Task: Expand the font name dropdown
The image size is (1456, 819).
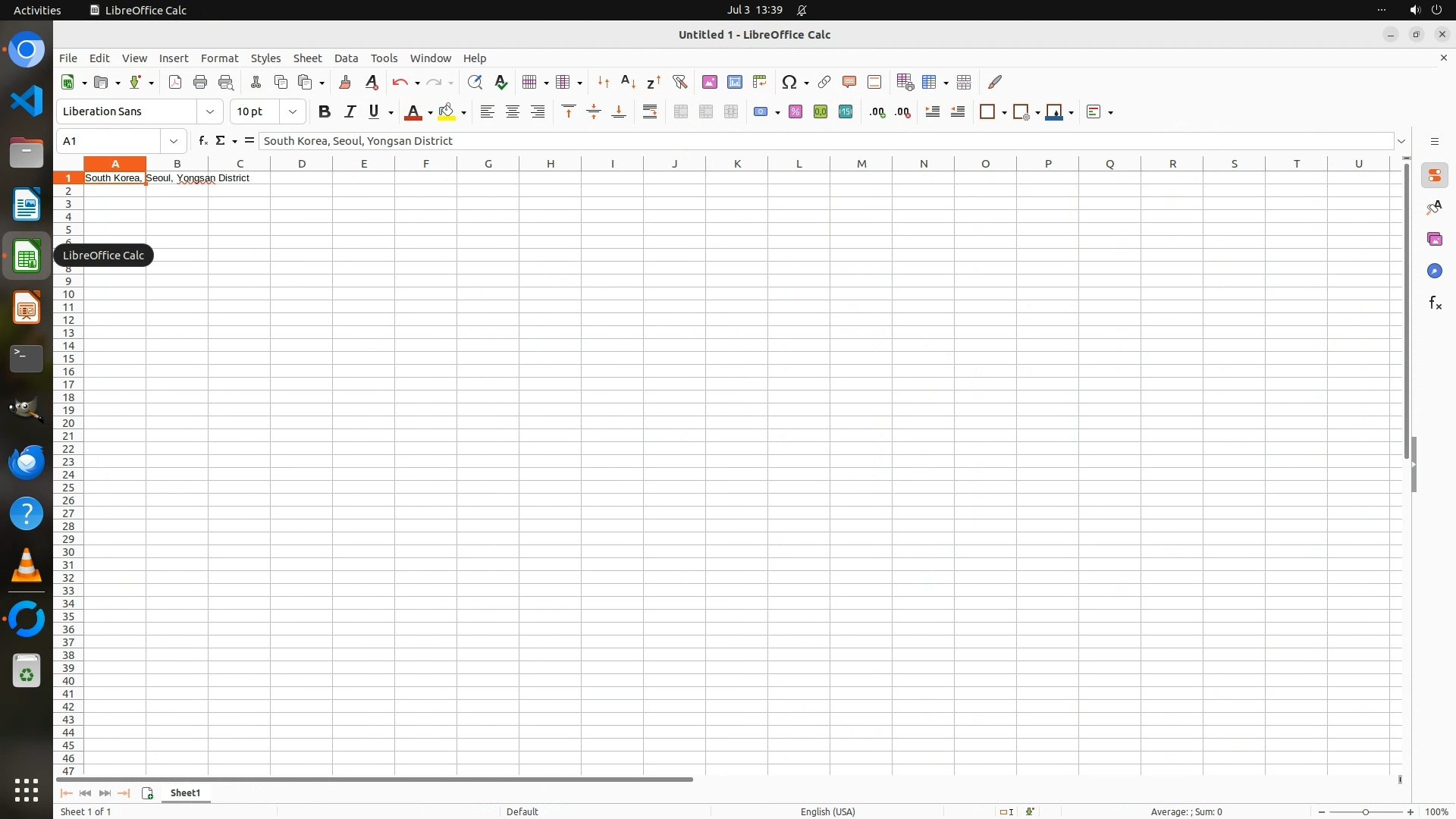Action: (x=210, y=111)
